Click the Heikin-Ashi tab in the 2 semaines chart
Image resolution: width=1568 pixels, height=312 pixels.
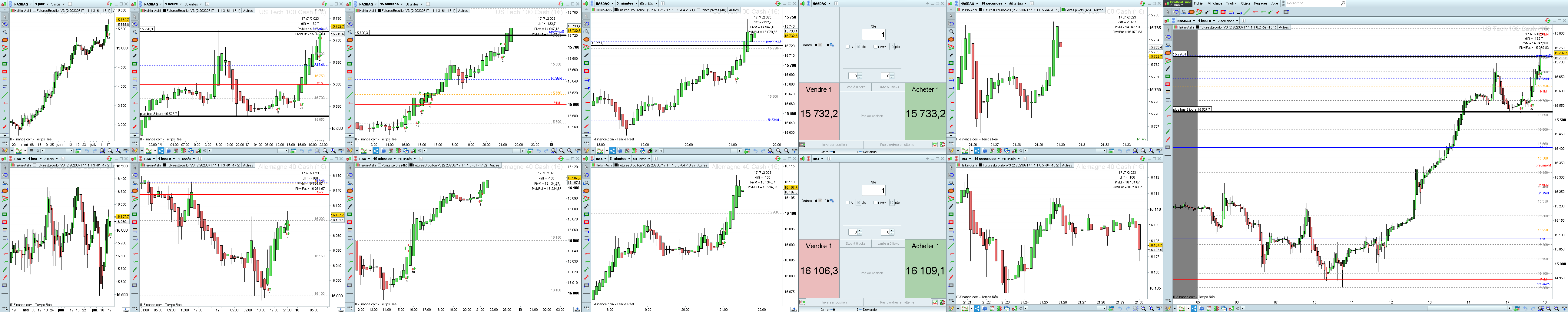tap(1184, 27)
